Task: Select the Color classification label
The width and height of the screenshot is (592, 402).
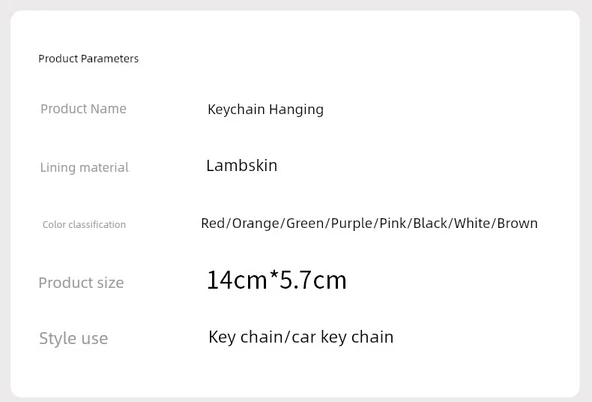Action: click(x=84, y=224)
